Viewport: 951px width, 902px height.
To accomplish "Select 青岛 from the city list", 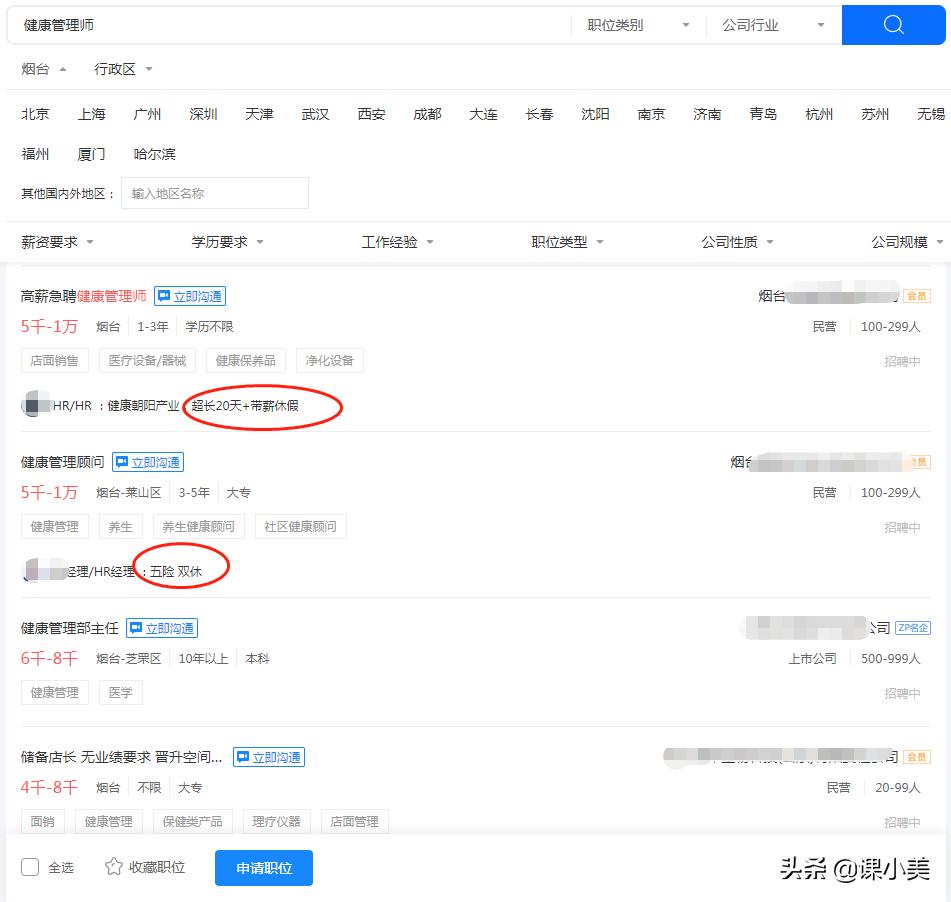I will click(x=762, y=114).
